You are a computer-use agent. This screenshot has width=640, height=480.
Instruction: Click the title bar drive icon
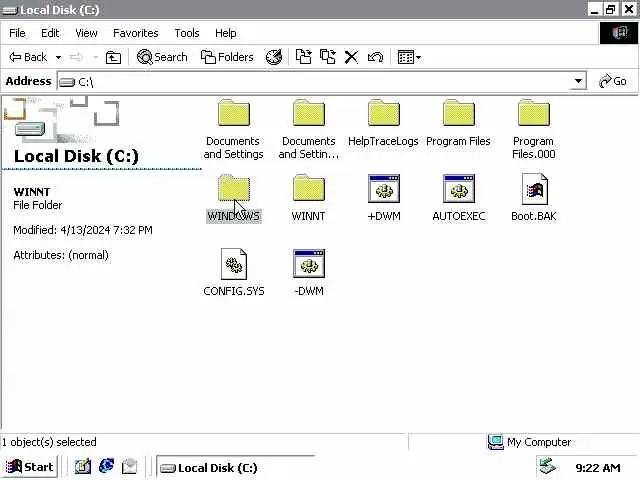pyautogui.click(x=9, y=10)
